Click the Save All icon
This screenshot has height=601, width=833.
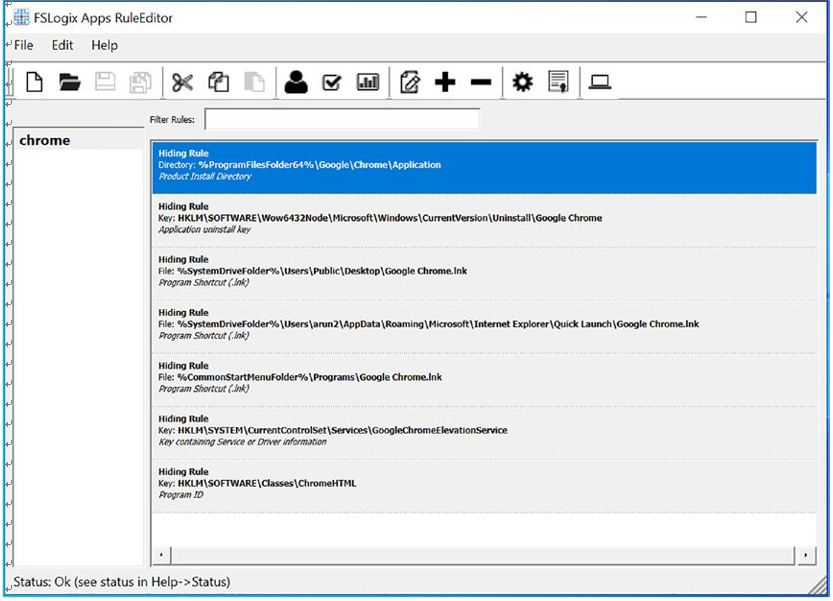tap(140, 82)
